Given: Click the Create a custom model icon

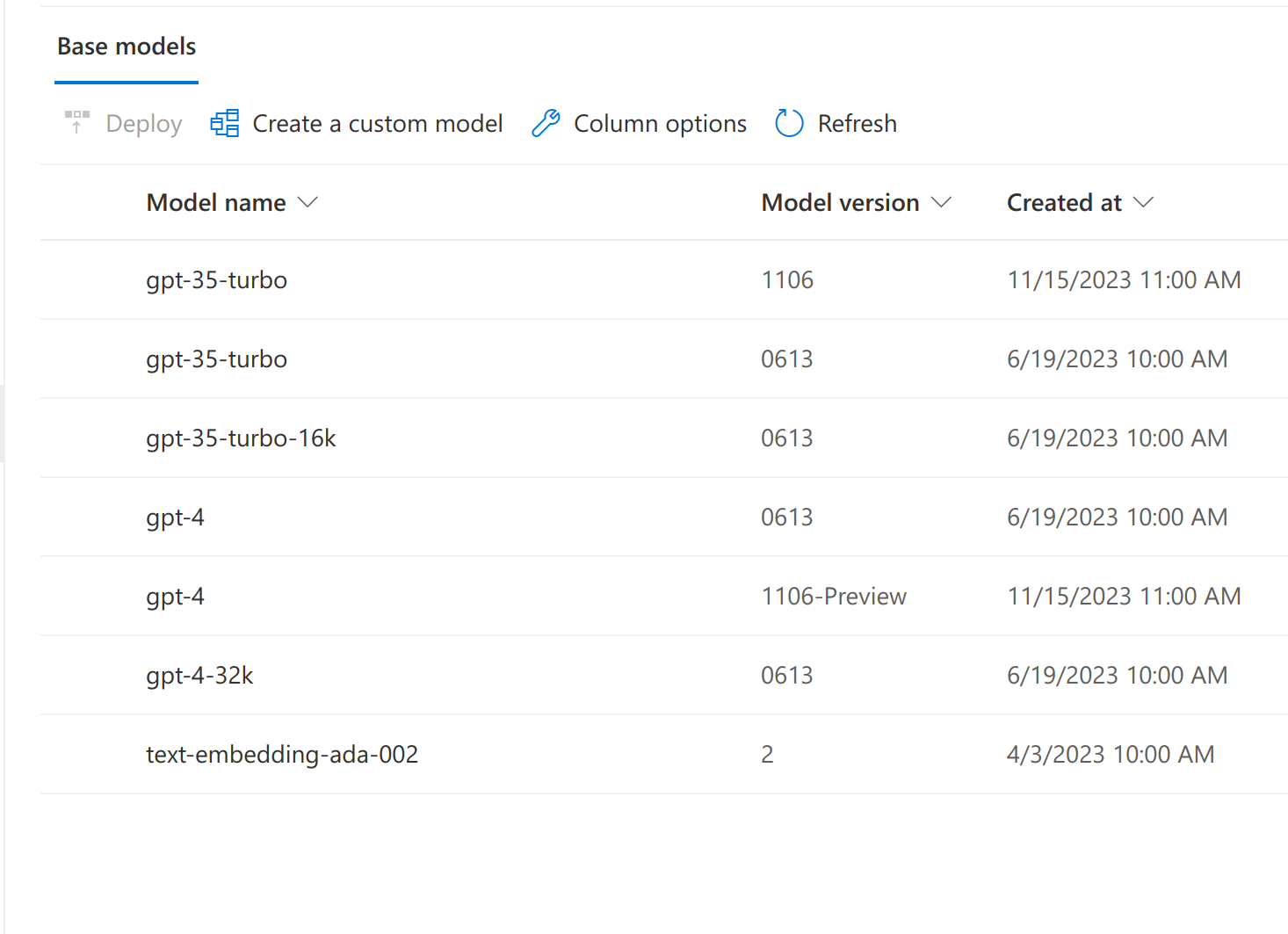Looking at the screenshot, I should point(225,123).
